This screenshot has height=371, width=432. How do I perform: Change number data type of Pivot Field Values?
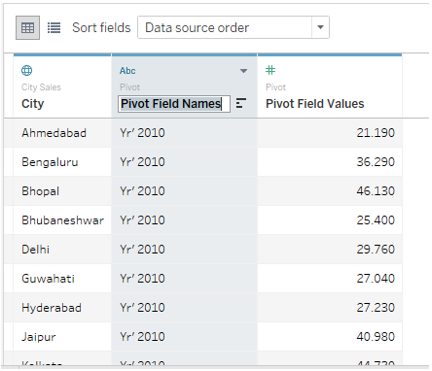coord(270,70)
